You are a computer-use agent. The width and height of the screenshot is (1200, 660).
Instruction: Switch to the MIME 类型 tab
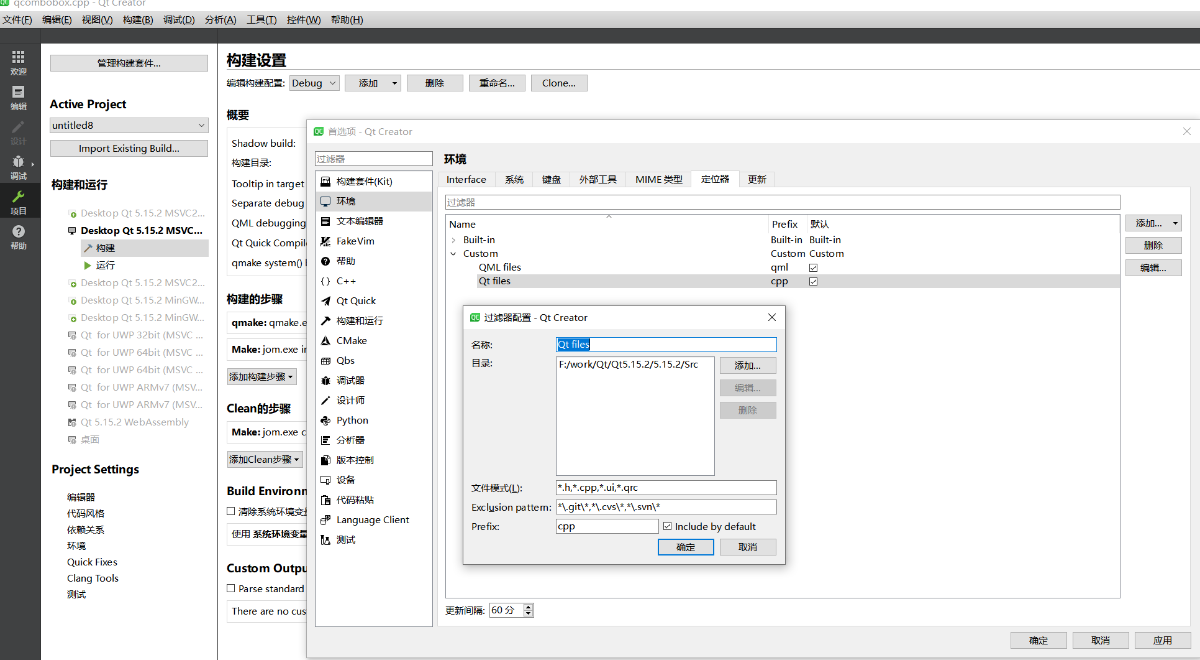659,180
